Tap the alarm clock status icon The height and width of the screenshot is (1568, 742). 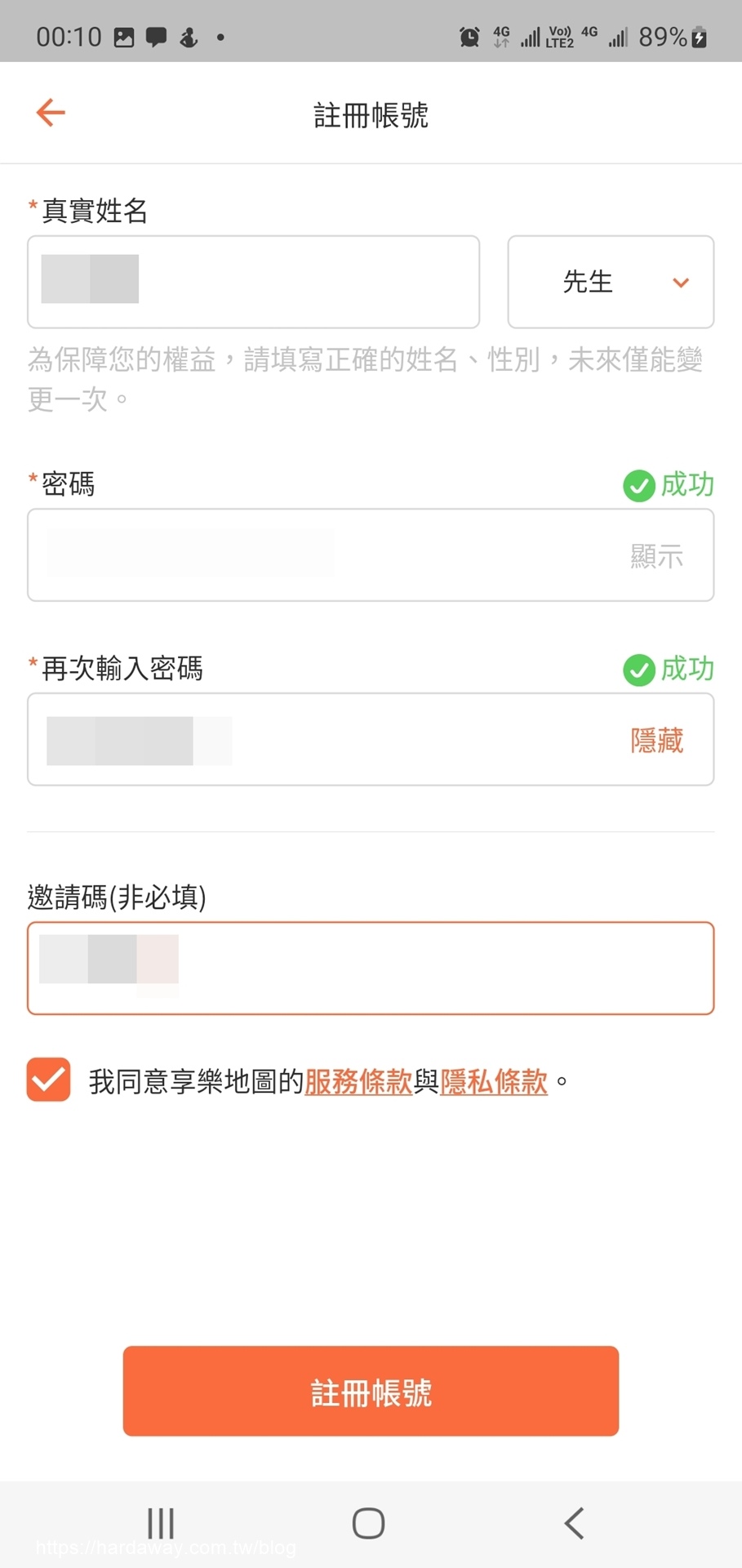pos(469,37)
